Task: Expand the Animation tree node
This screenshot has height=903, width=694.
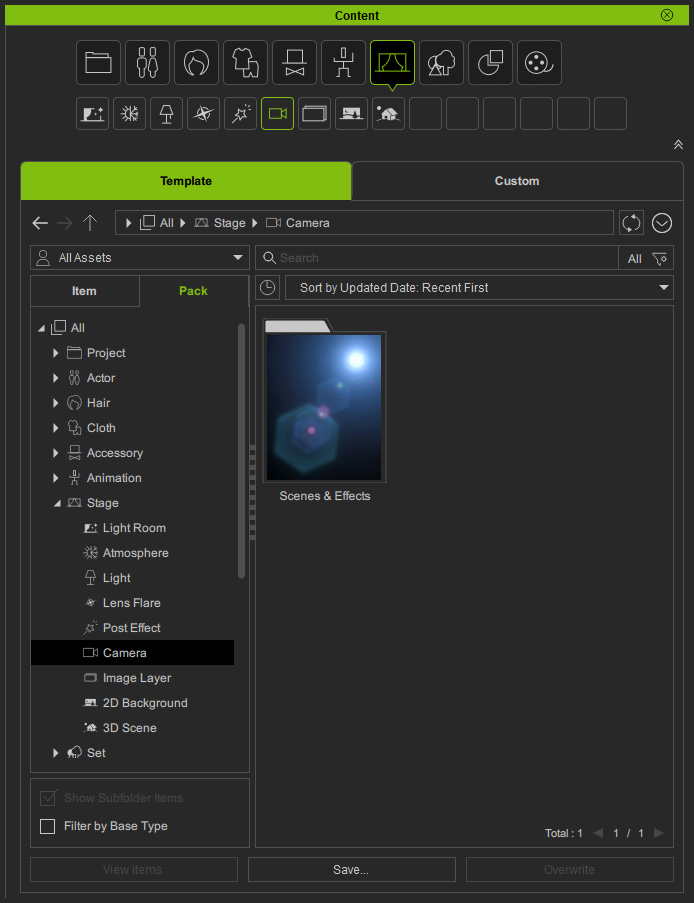Action: 56,478
